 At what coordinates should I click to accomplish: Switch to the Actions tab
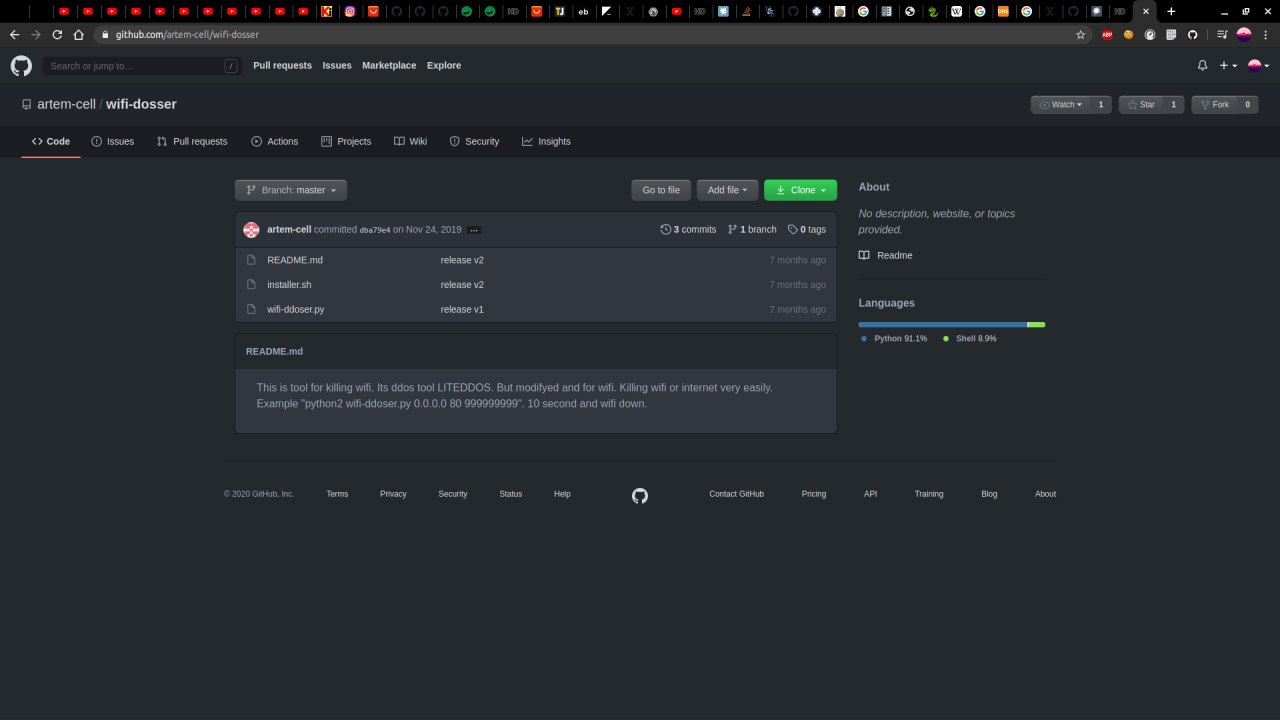[x=274, y=142]
